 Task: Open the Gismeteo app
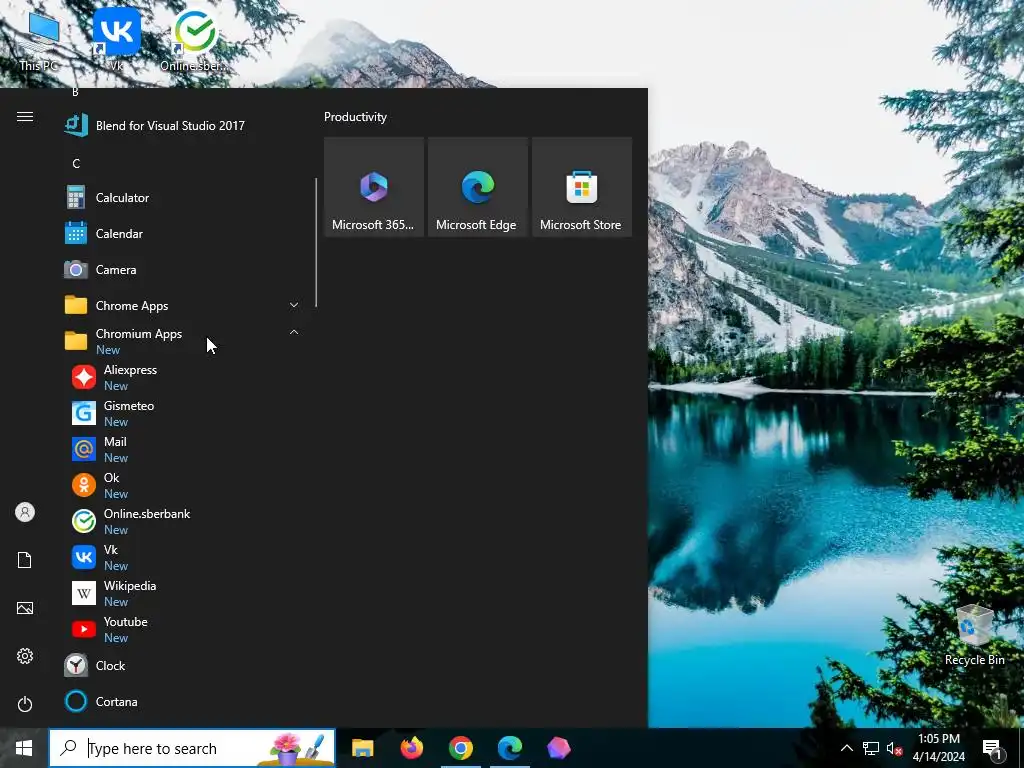183,413
